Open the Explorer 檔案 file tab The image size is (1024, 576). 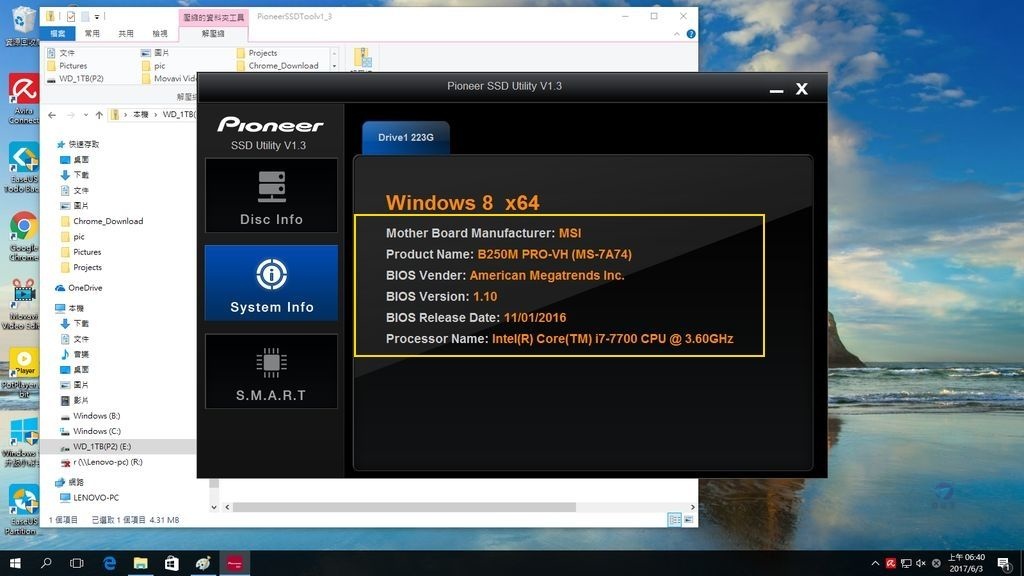point(57,33)
